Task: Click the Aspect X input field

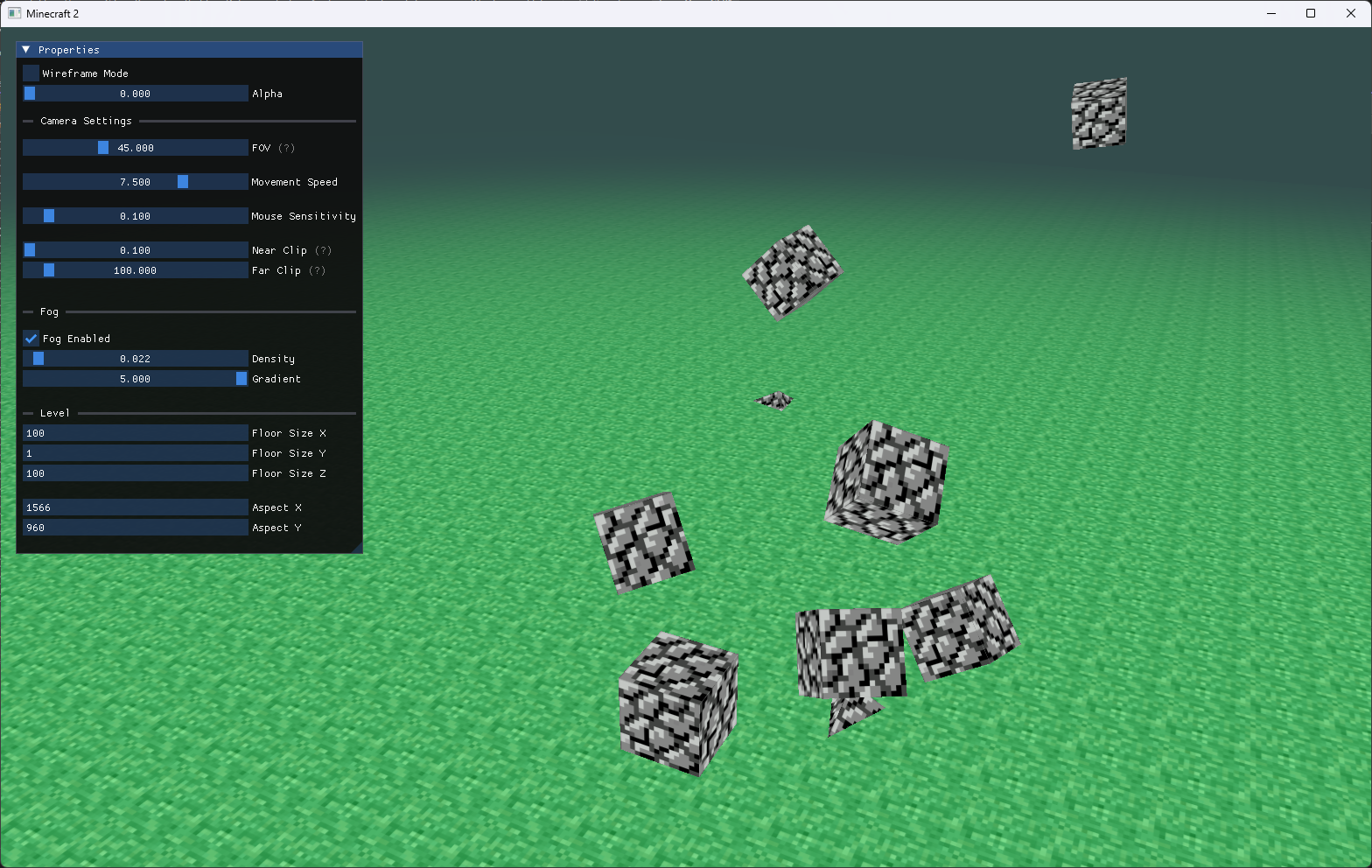Action: 136,507
